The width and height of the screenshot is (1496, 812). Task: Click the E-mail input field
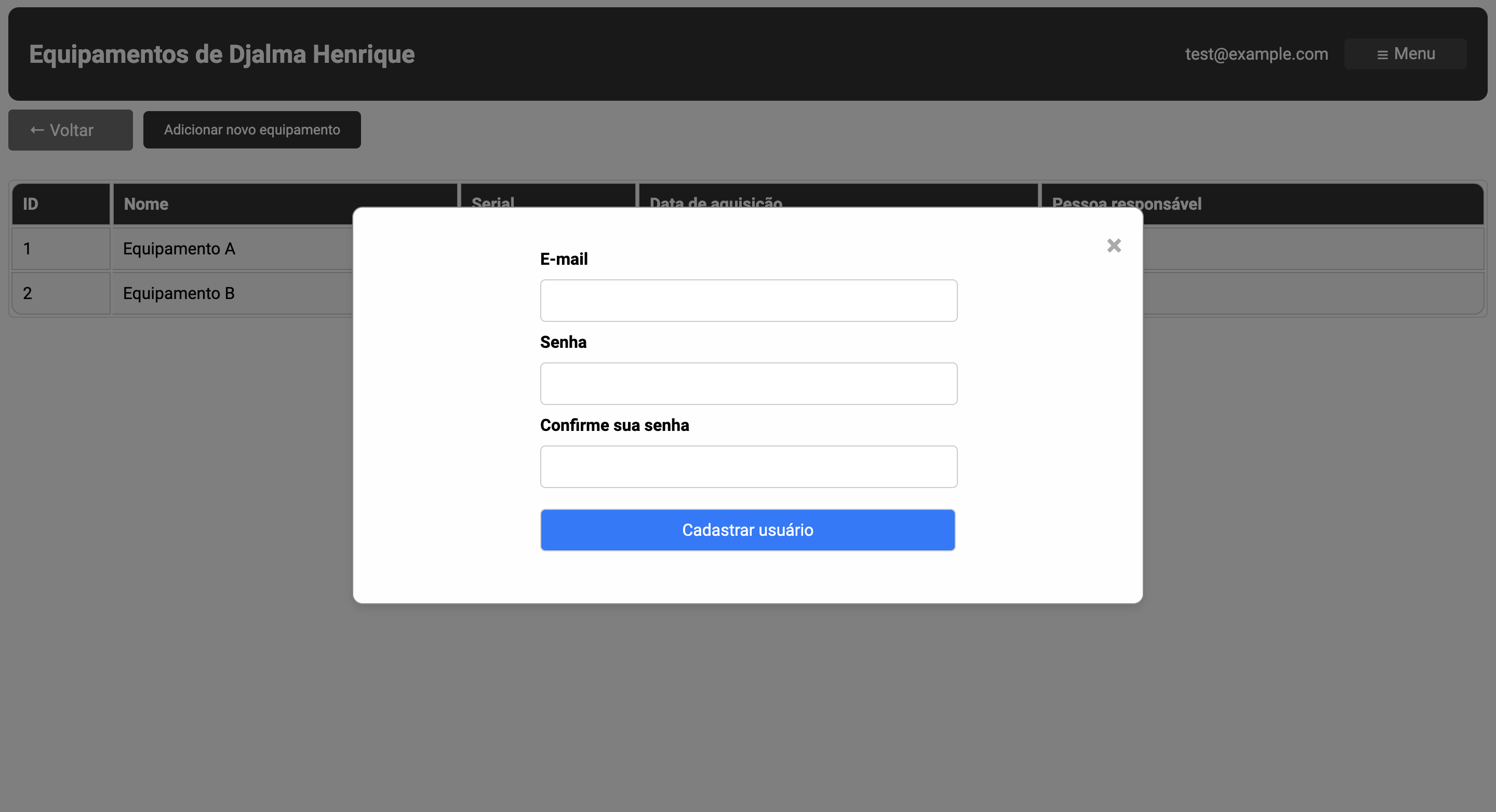[x=748, y=300]
